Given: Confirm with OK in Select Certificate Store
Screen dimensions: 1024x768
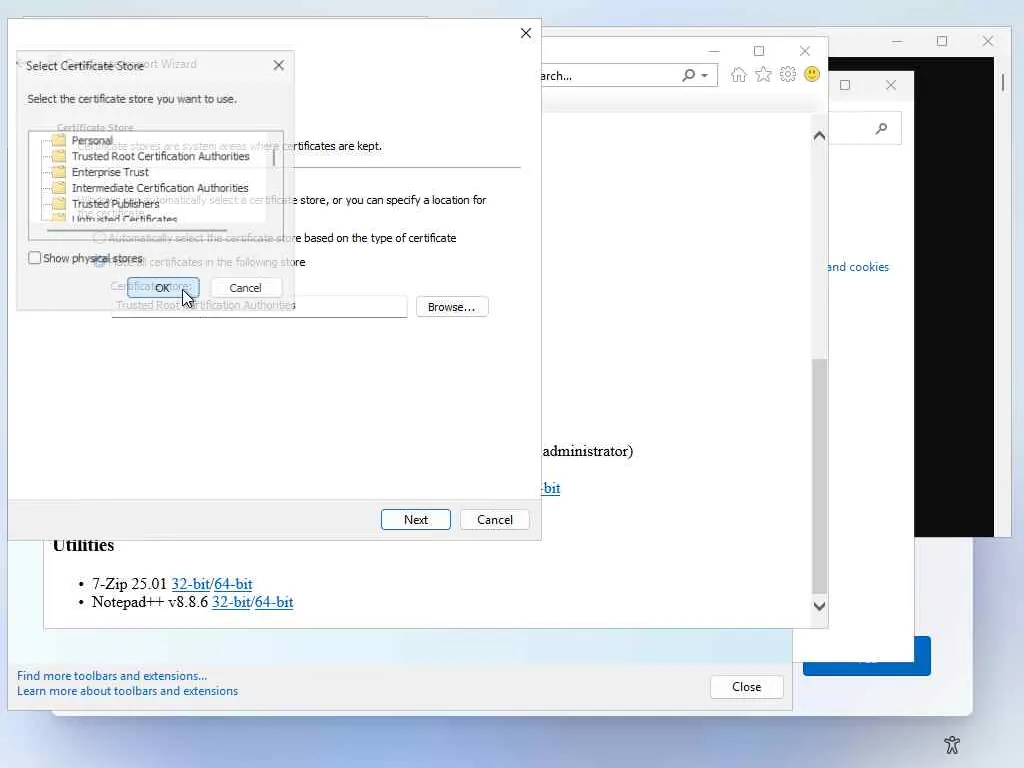Looking at the screenshot, I should click(x=163, y=287).
